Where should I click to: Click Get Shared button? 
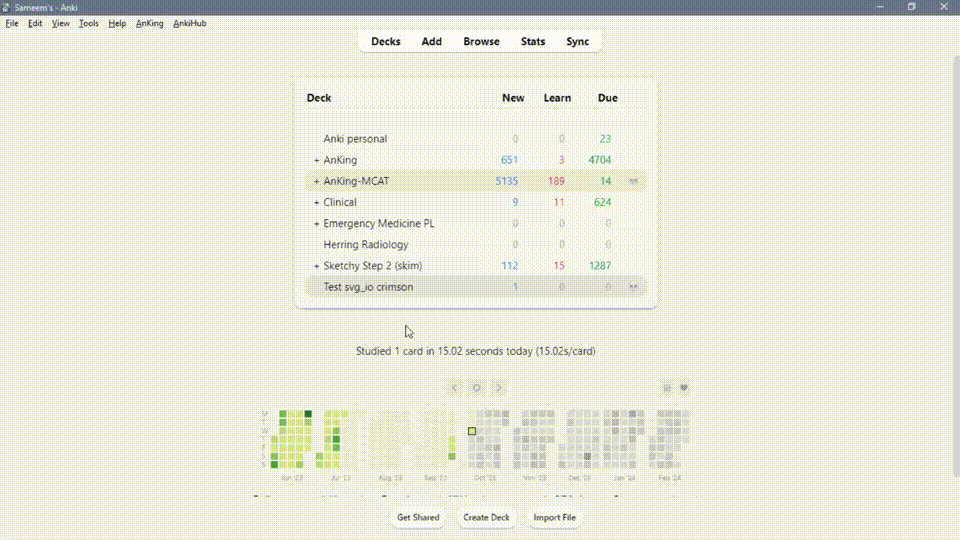click(x=418, y=517)
